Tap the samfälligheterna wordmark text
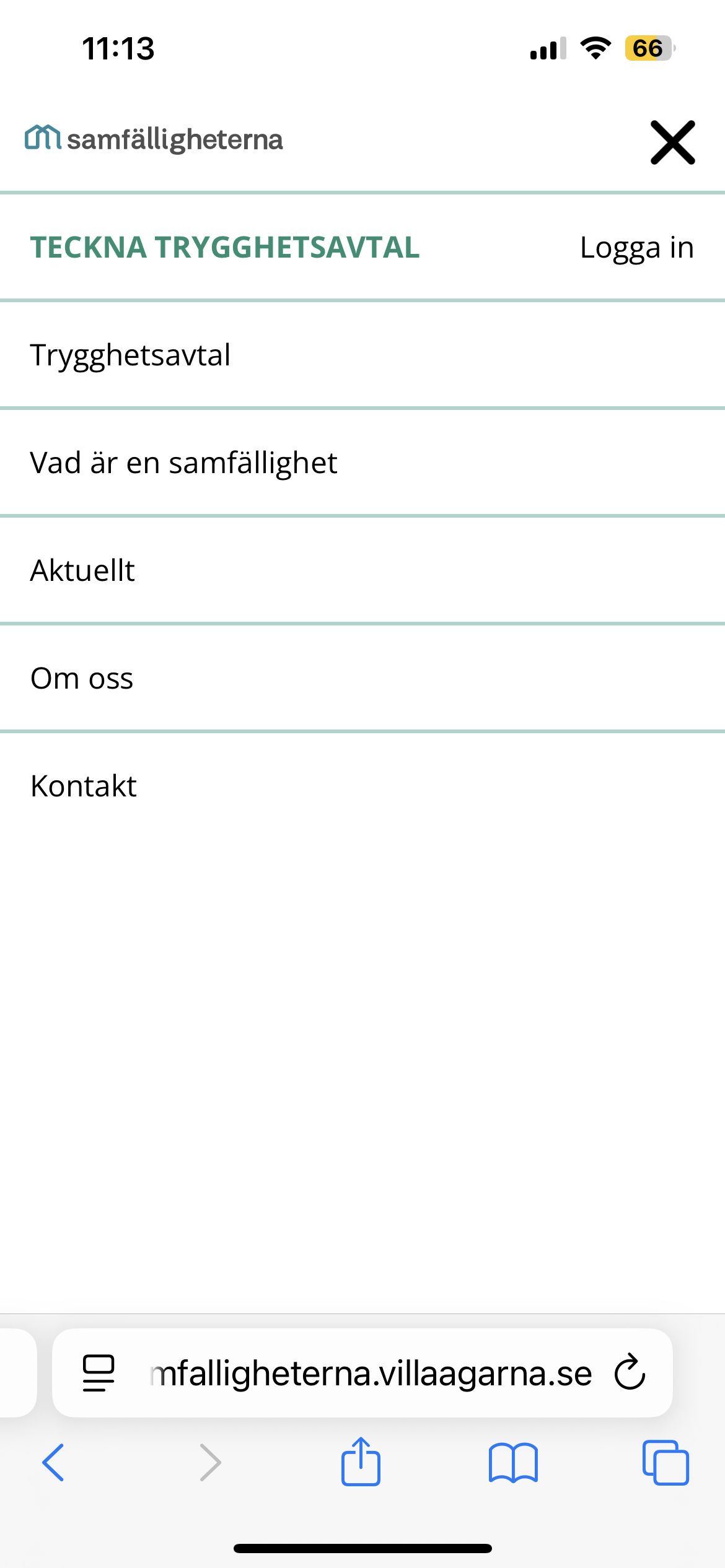This screenshot has height=1568, width=725. 175,139
